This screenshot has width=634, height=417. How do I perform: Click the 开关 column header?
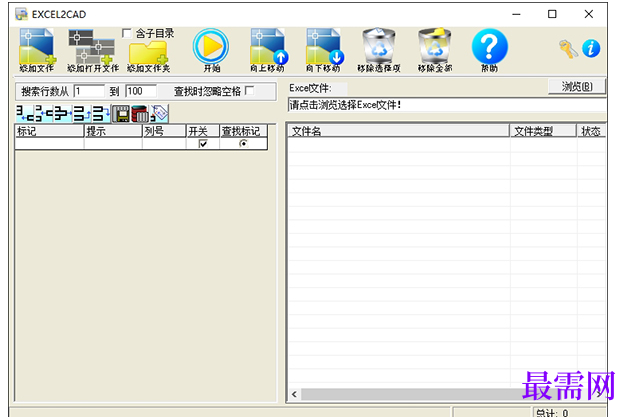pyautogui.click(x=203, y=131)
